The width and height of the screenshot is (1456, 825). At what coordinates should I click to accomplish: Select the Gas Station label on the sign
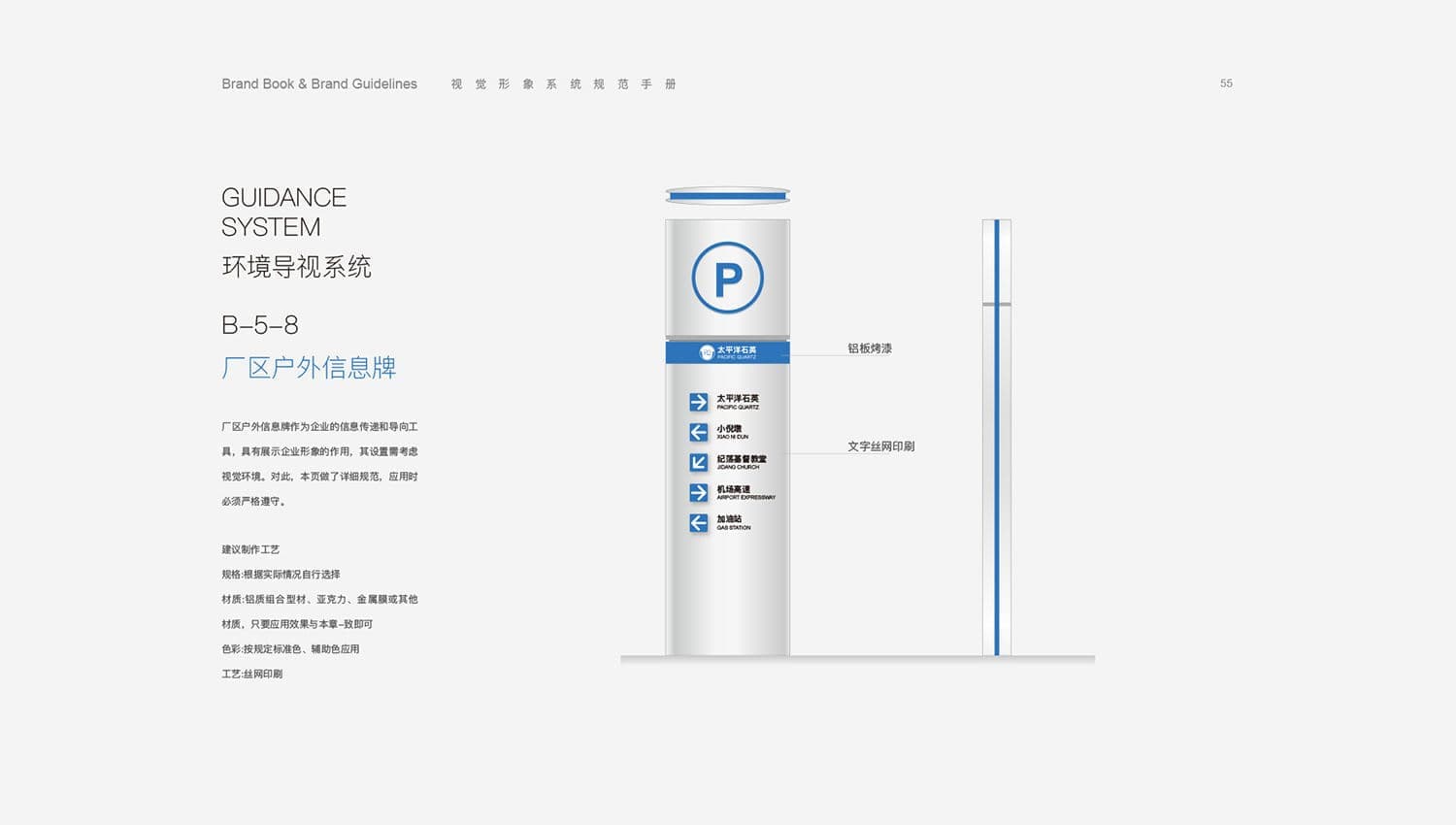click(x=733, y=522)
